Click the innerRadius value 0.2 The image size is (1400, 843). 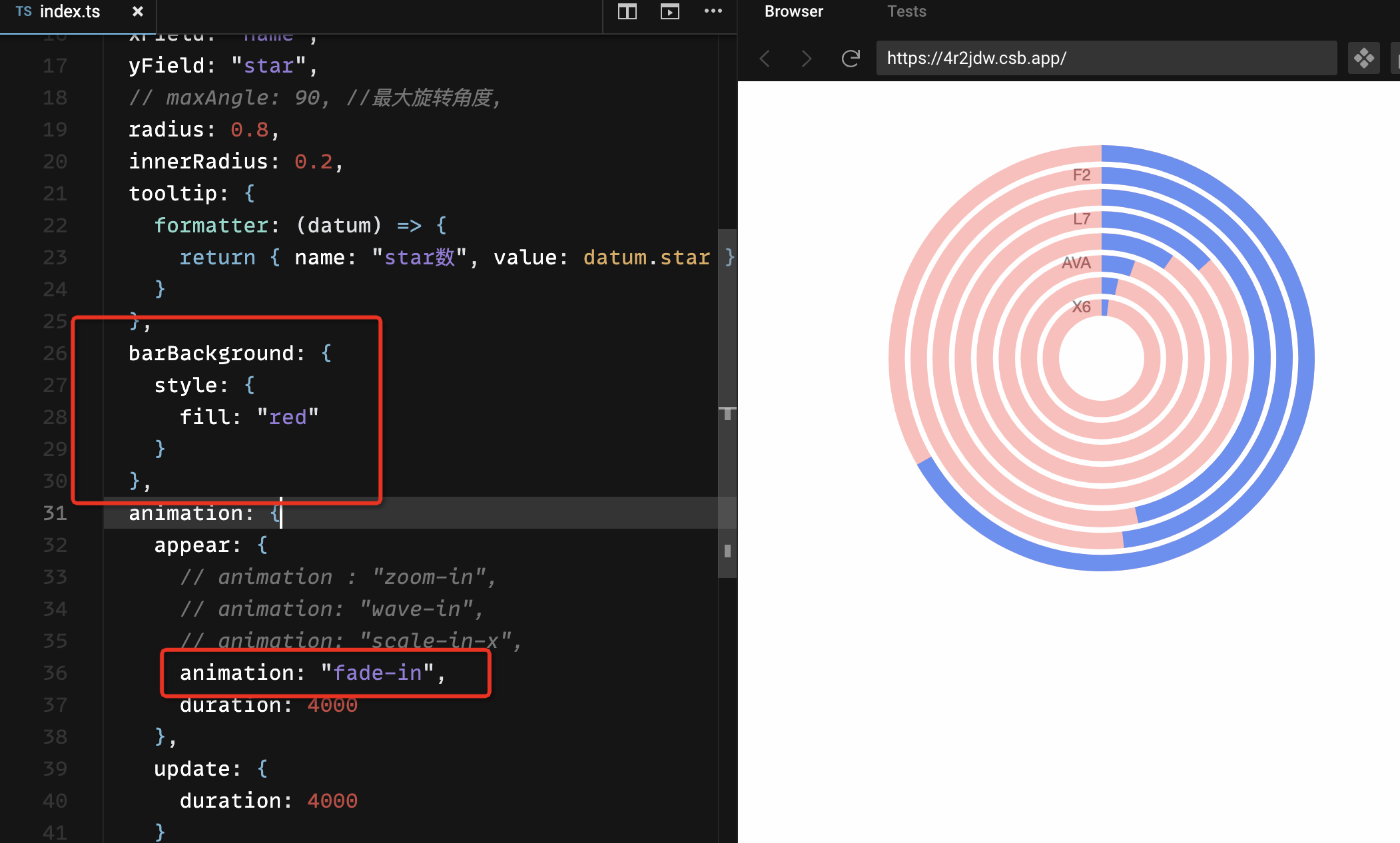click(313, 161)
